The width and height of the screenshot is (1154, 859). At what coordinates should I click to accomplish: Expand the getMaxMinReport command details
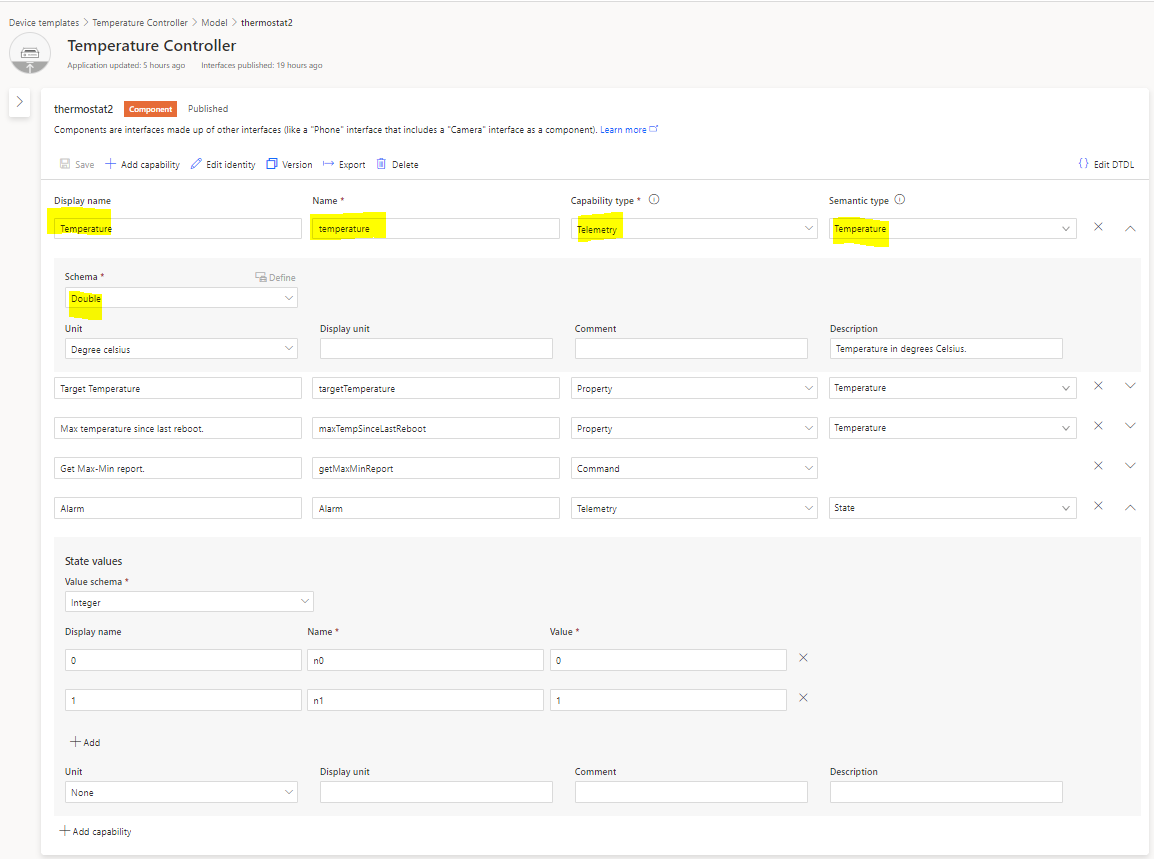(x=1130, y=465)
